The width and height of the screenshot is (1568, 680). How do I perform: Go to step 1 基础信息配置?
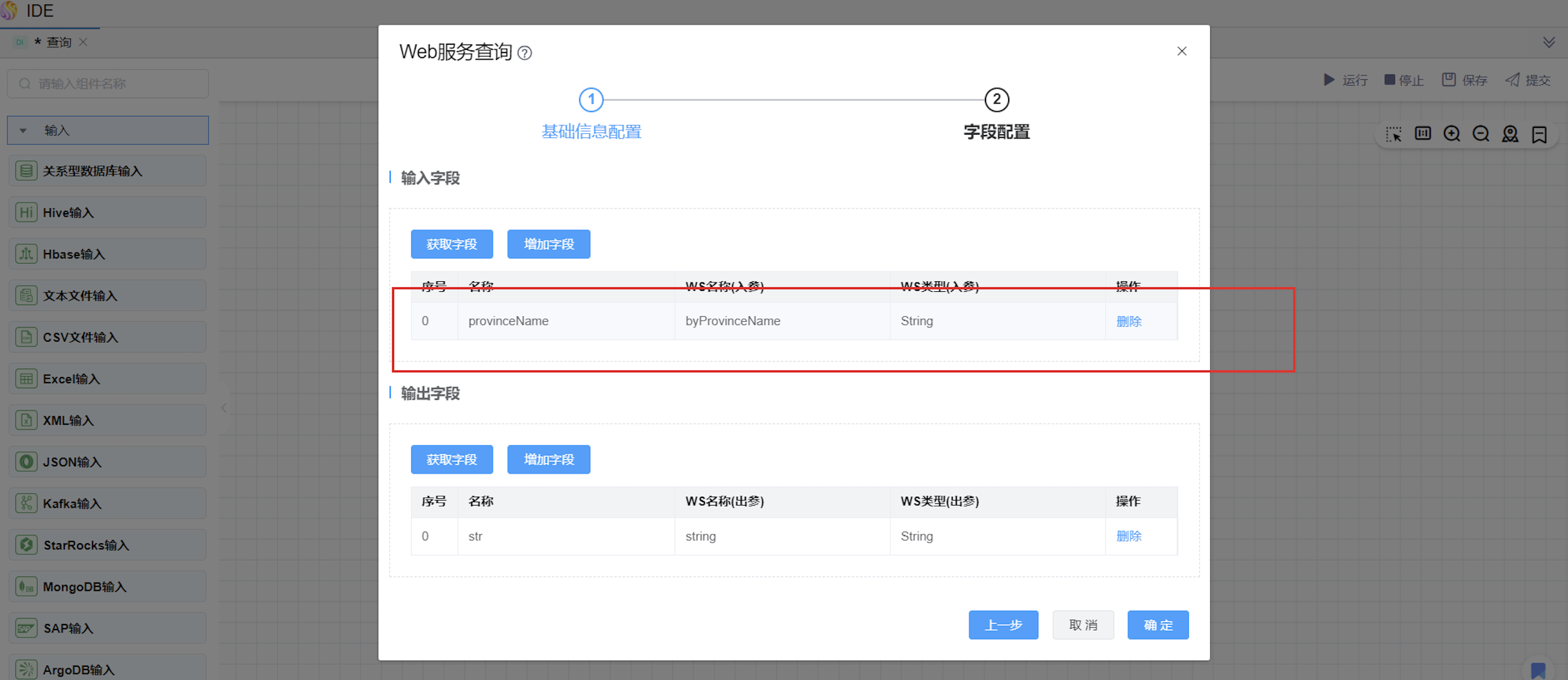(590, 100)
